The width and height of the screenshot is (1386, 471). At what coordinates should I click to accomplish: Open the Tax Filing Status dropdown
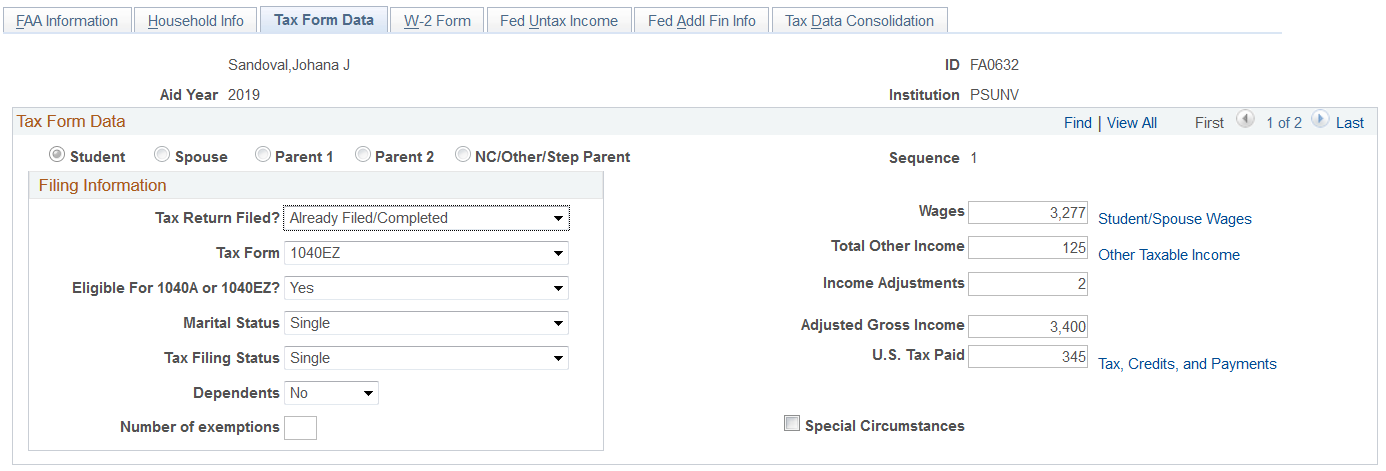[426, 358]
